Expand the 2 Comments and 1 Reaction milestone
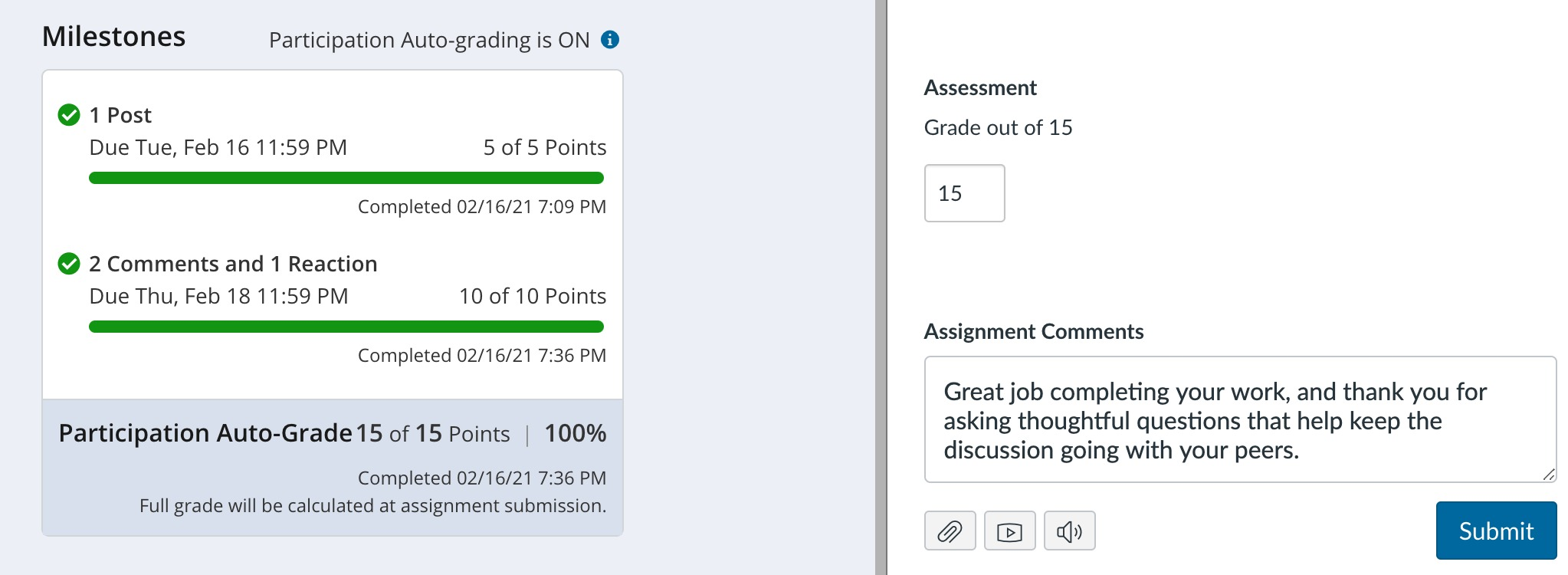Image resolution: width=1568 pixels, height=575 pixels. tap(233, 264)
